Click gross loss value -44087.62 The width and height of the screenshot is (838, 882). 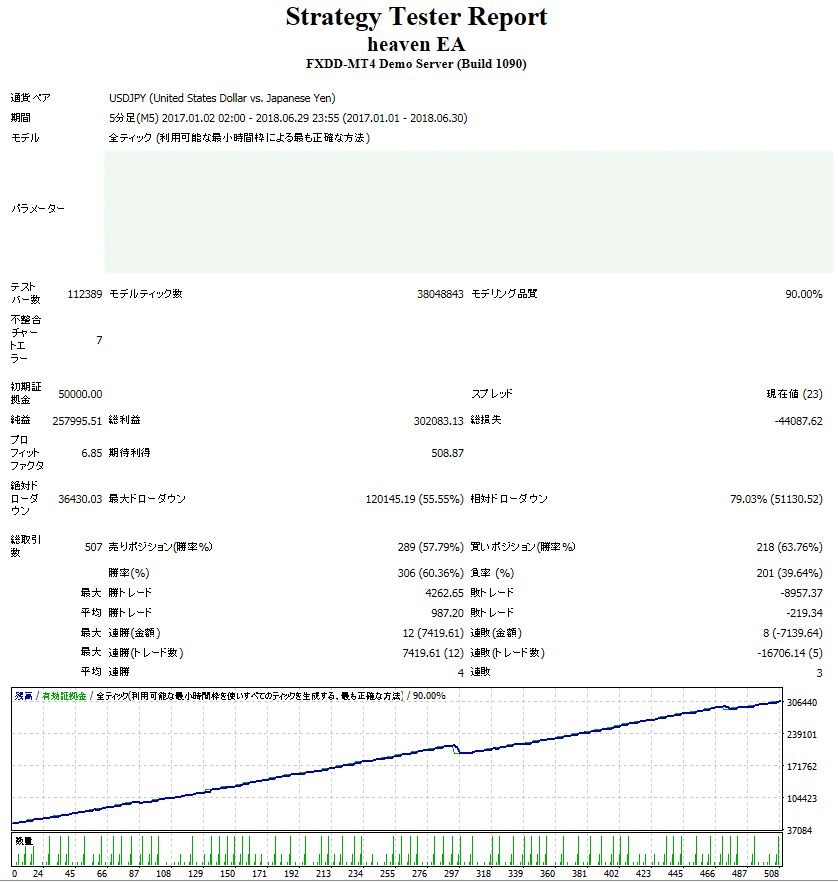pos(799,421)
